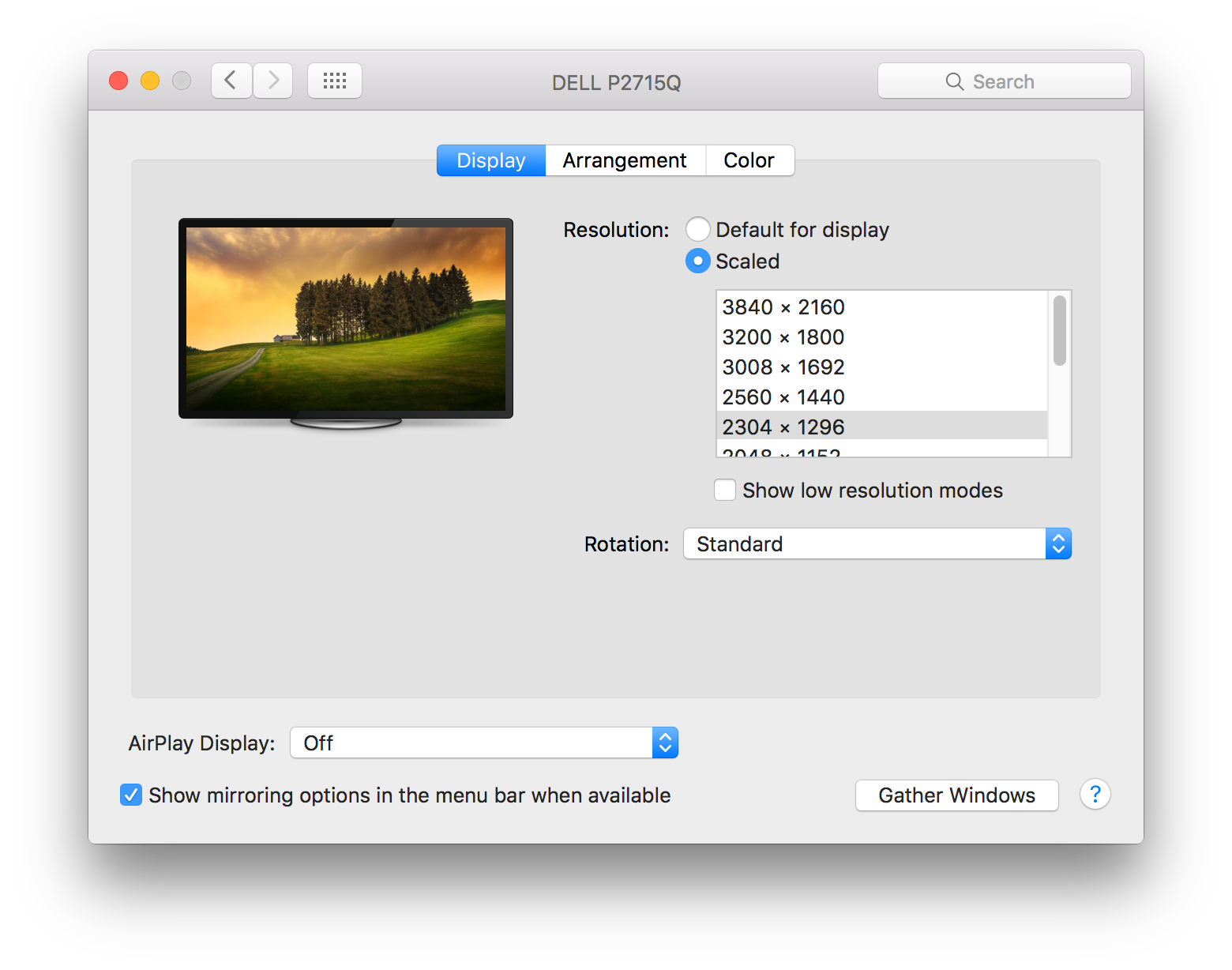Click the magnifier icon in Search
The height and width of the screenshot is (970, 1232).
955,81
